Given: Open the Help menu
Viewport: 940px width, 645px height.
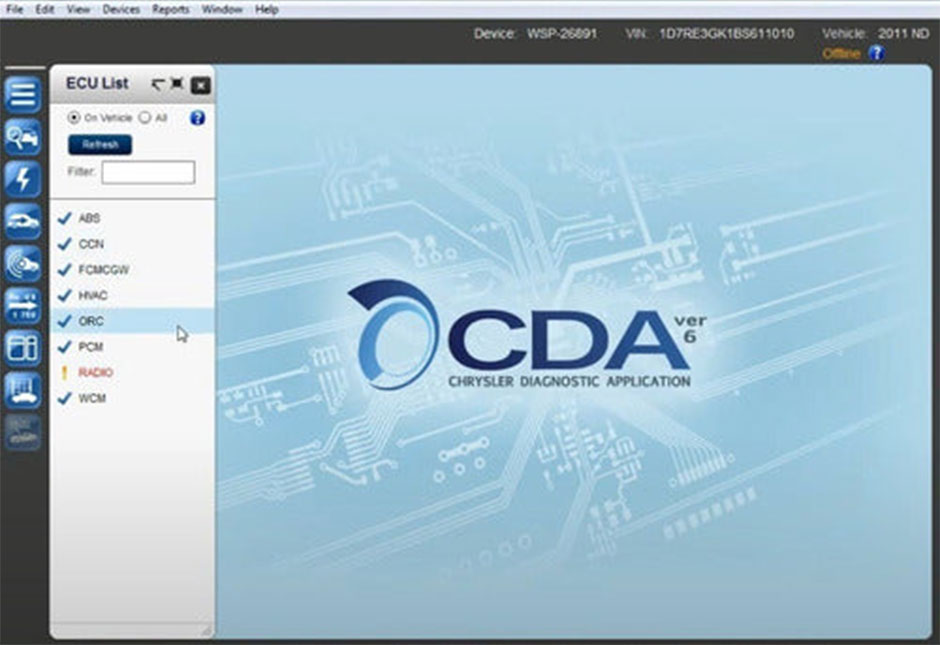Looking at the screenshot, I should point(267,10).
